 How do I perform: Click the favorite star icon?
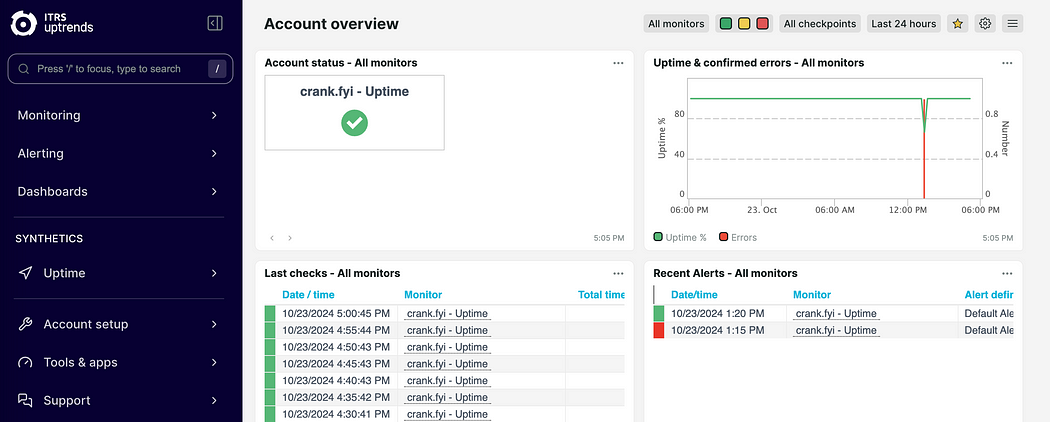click(x=958, y=23)
